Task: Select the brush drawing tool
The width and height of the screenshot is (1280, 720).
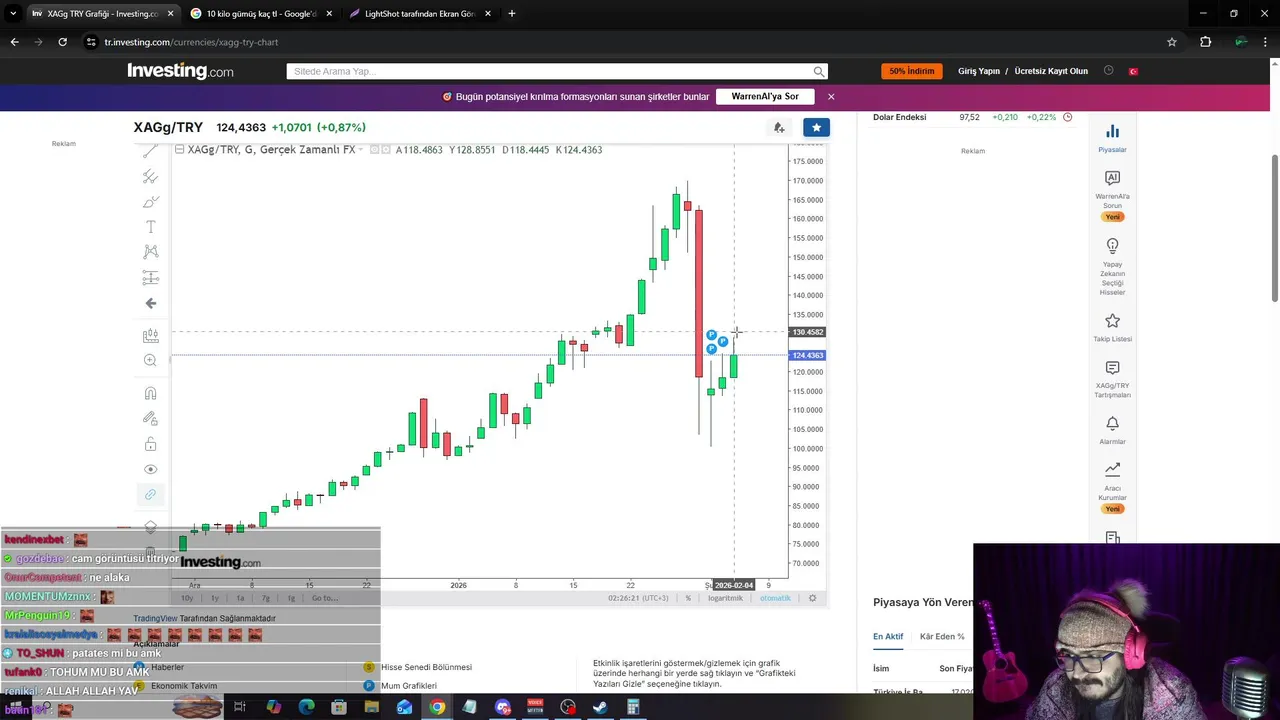Action: (x=150, y=202)
